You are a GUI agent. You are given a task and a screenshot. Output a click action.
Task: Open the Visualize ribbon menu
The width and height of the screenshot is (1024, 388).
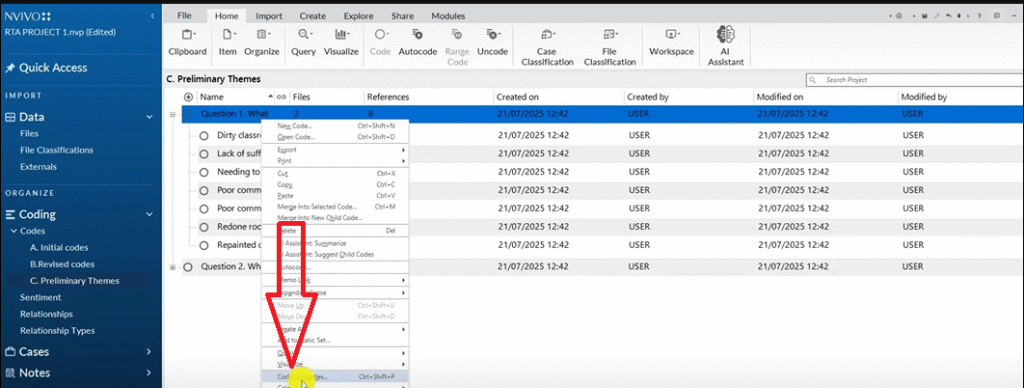[342, 42]
